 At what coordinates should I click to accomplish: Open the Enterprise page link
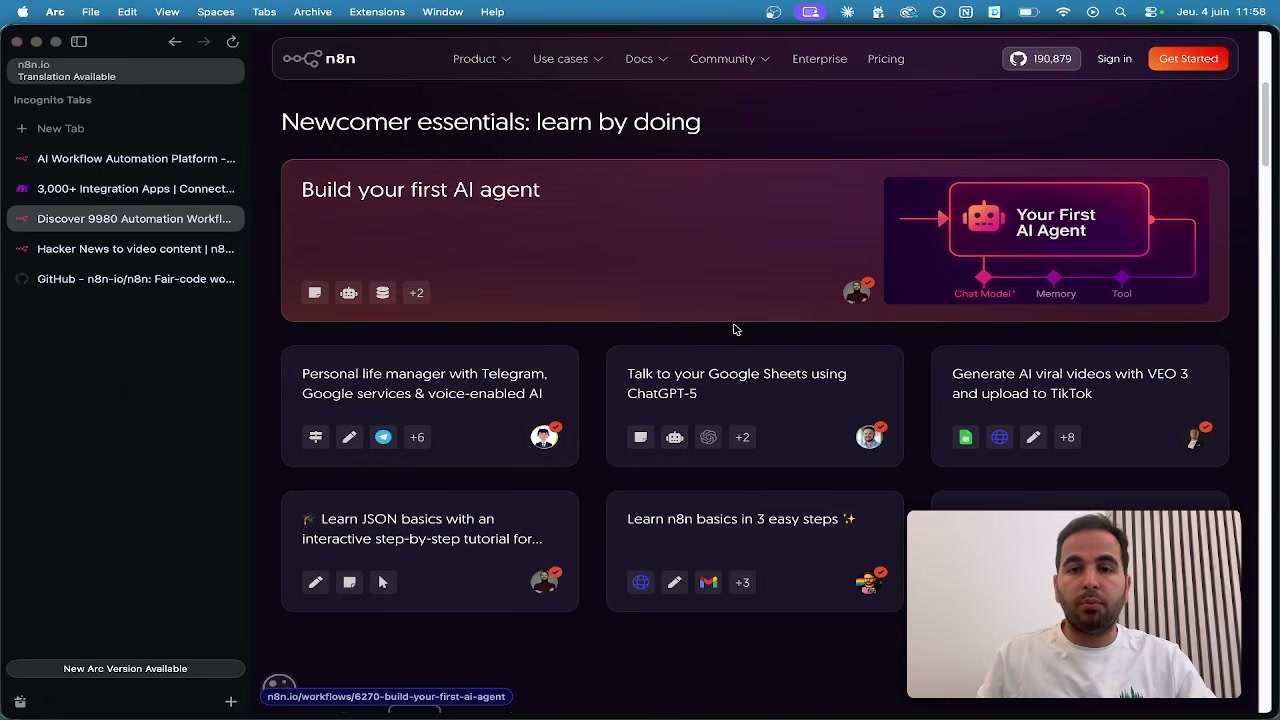(x=819, y=59)
